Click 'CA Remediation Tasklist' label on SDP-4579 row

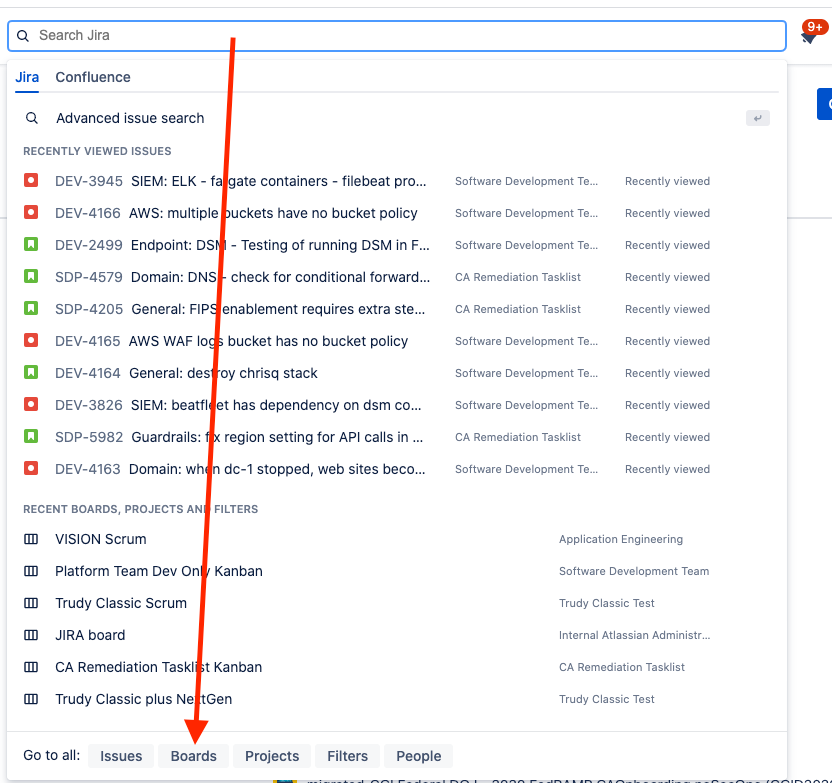[x=518, y=277]
